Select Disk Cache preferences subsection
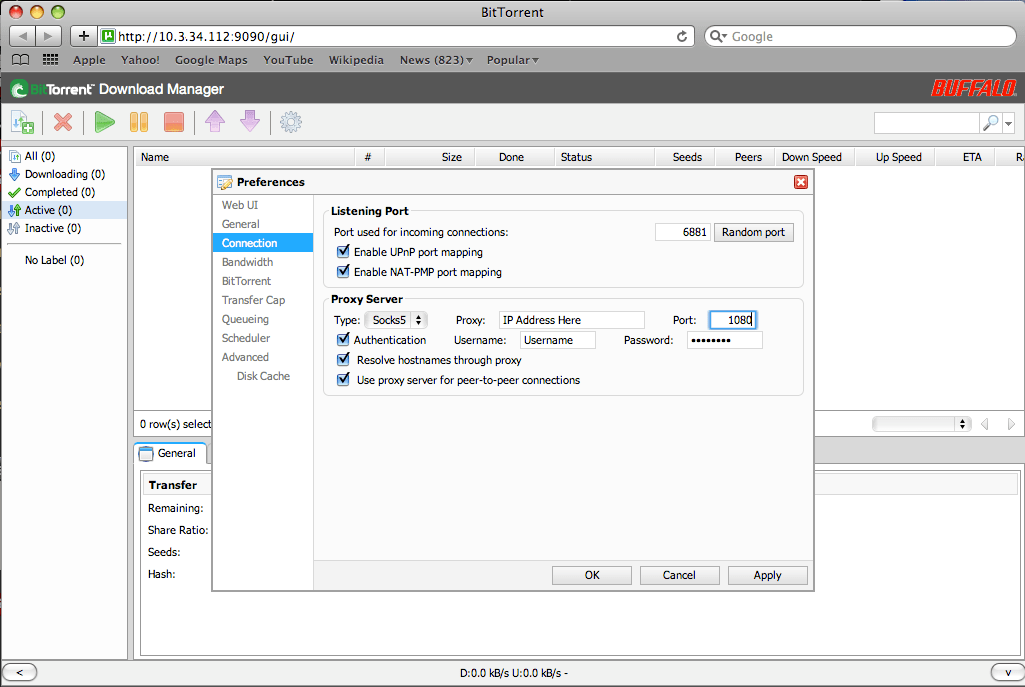The height and width of the screenshot is (687, 1025). click(x=263, y=375)
